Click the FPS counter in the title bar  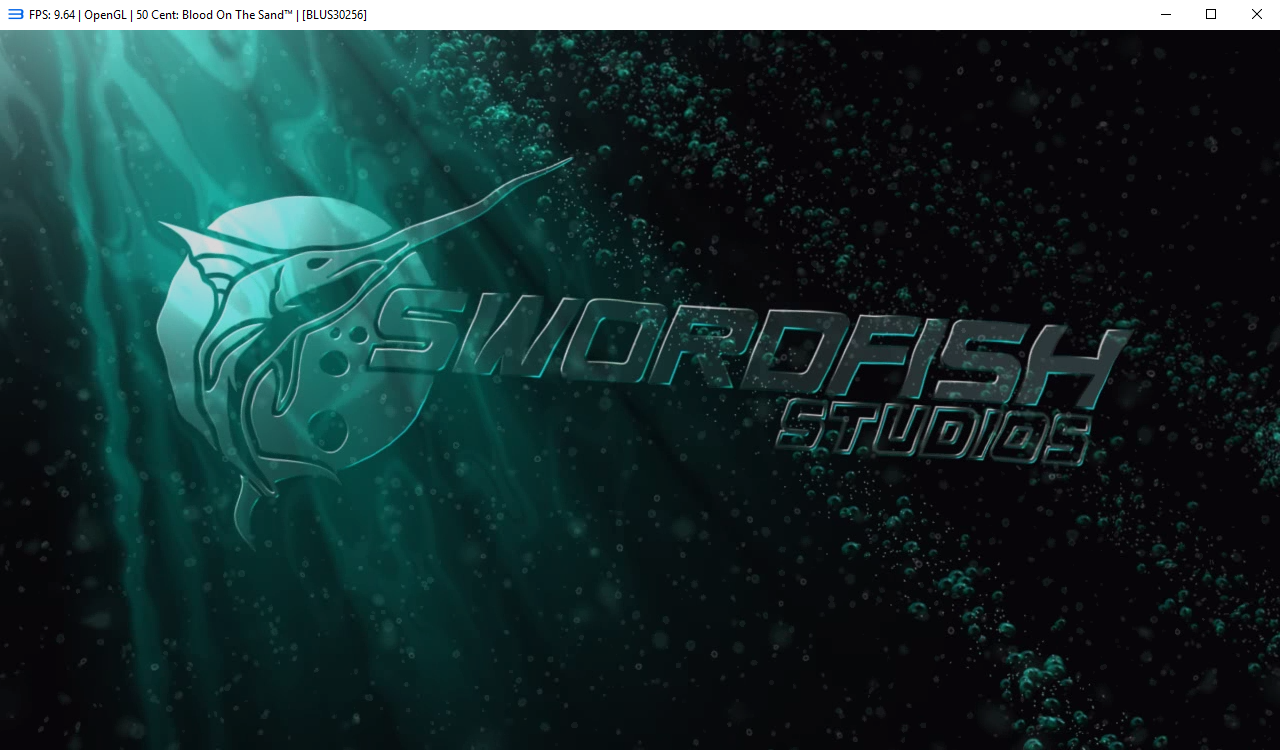(x=52, y=15)
